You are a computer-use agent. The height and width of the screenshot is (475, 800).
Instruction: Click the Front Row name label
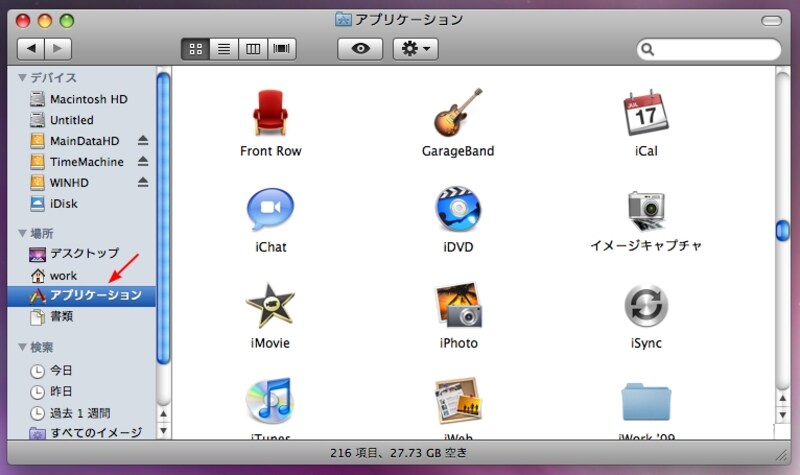(270, 151)
